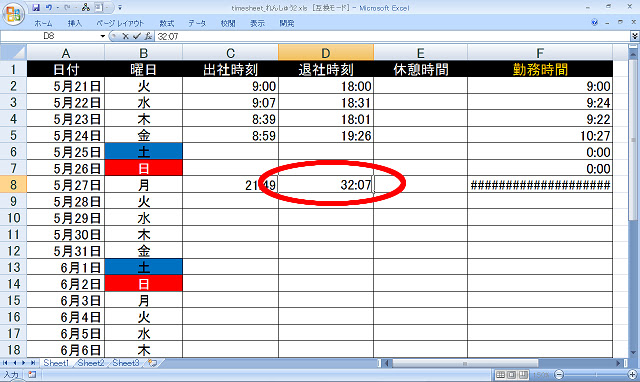The width and height of the screenshot is (640, 382).
Task: Redo with the Quick Access Toolbar
Action: click(x=67, y=7)
